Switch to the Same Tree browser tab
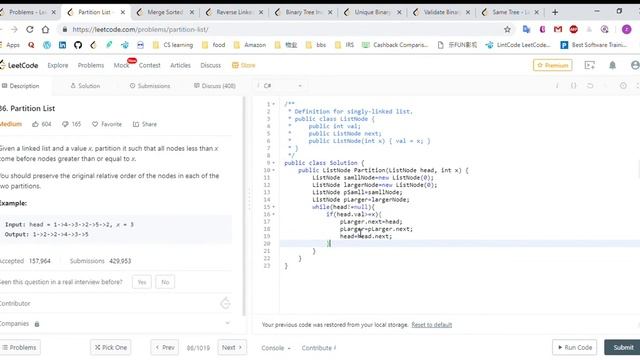Viewport: 640px width, 360px height. (x=510, y=12)
